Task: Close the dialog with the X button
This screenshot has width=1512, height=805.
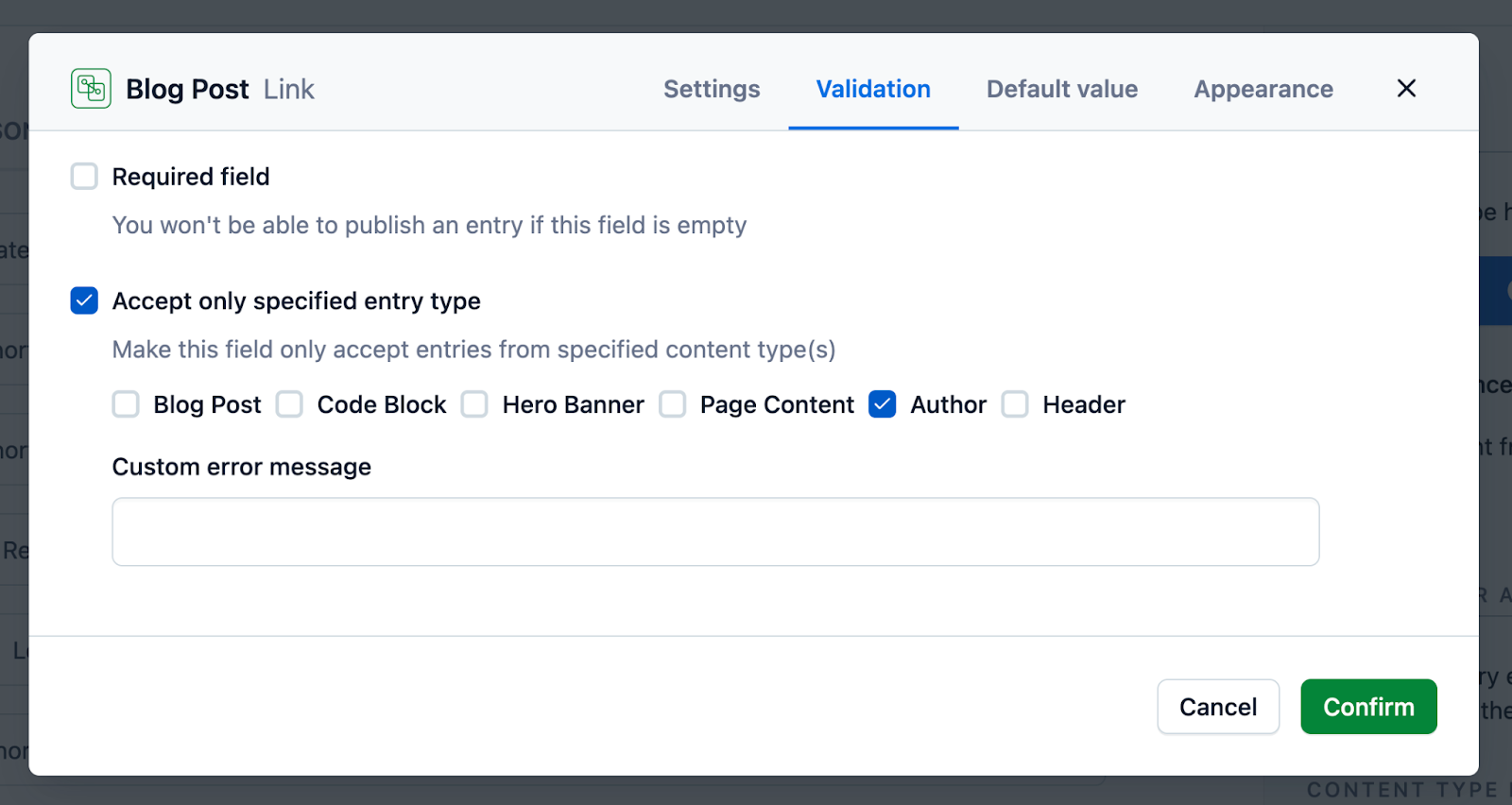Action: [x=1405, y=88]
